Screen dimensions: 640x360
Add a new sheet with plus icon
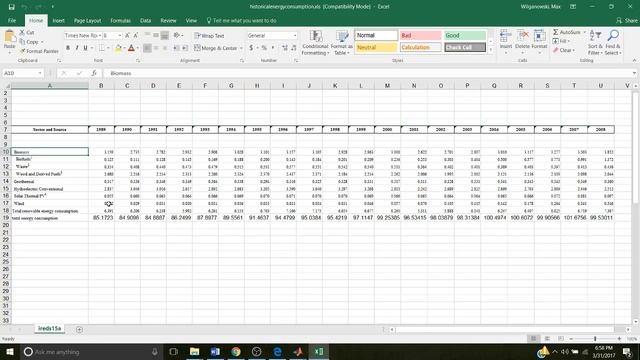tap(79, 329)
